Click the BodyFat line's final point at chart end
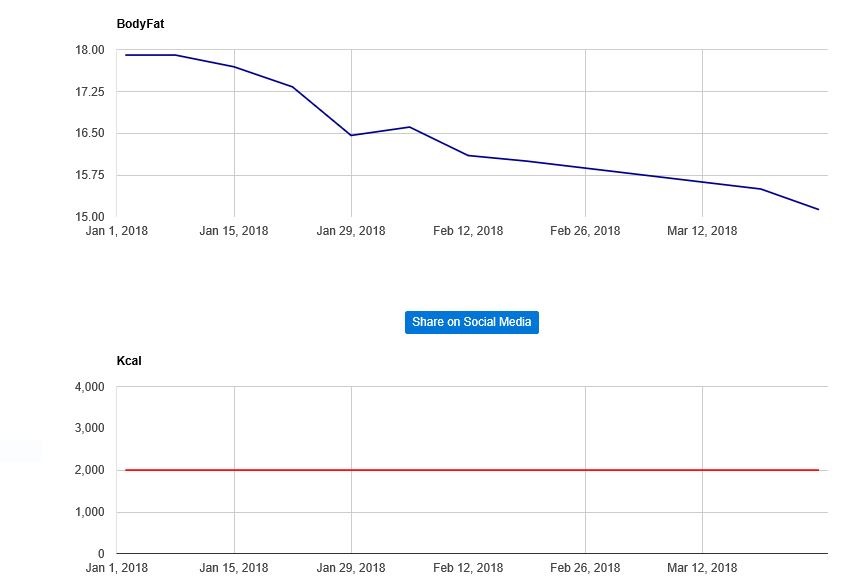Image resolution: width=860 pixels, height=587 pixels. tap(818, 209)
